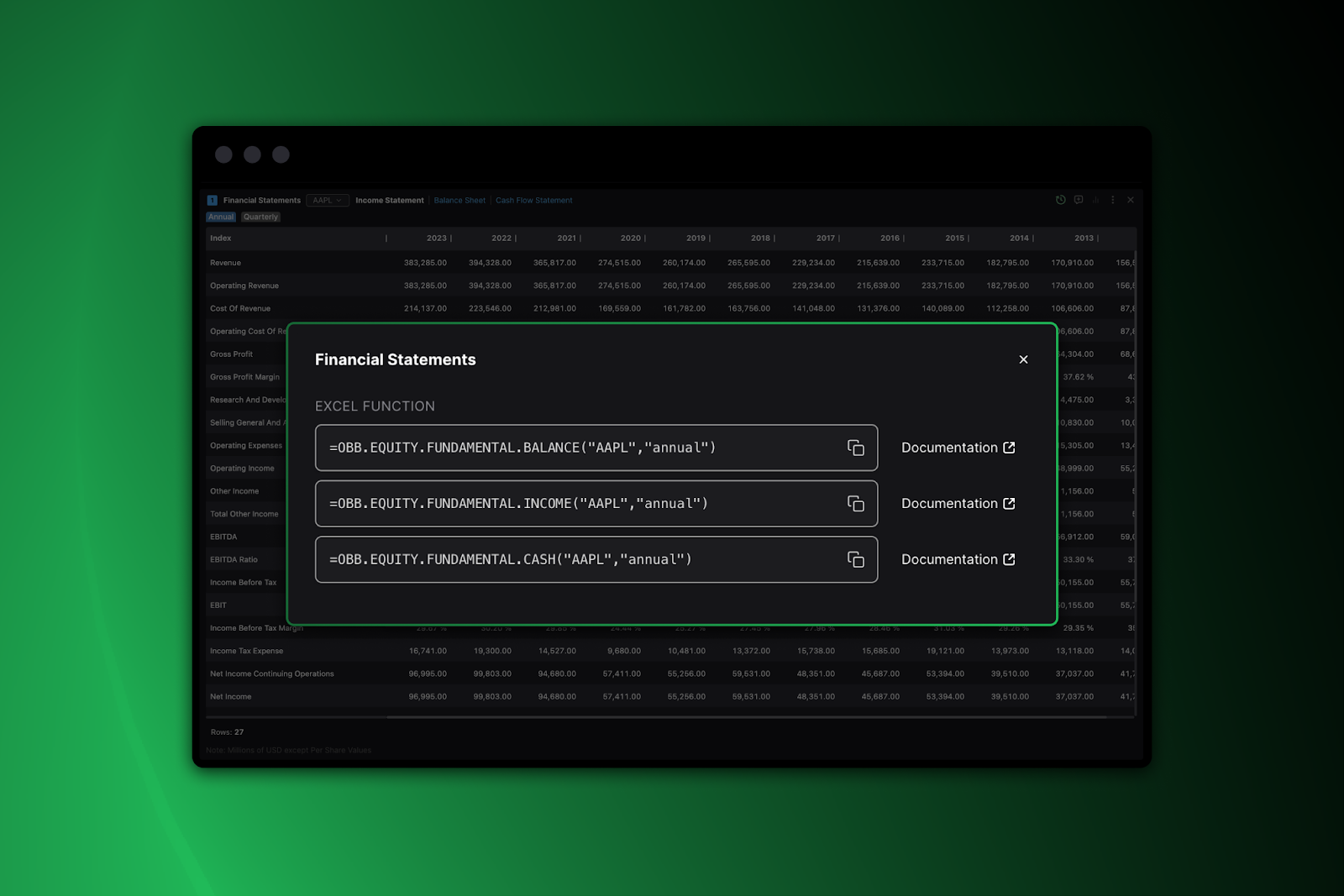Screen dimensions: 1344x896
Task: Open Documentation link for INCOME function
Action: [958, 504]
